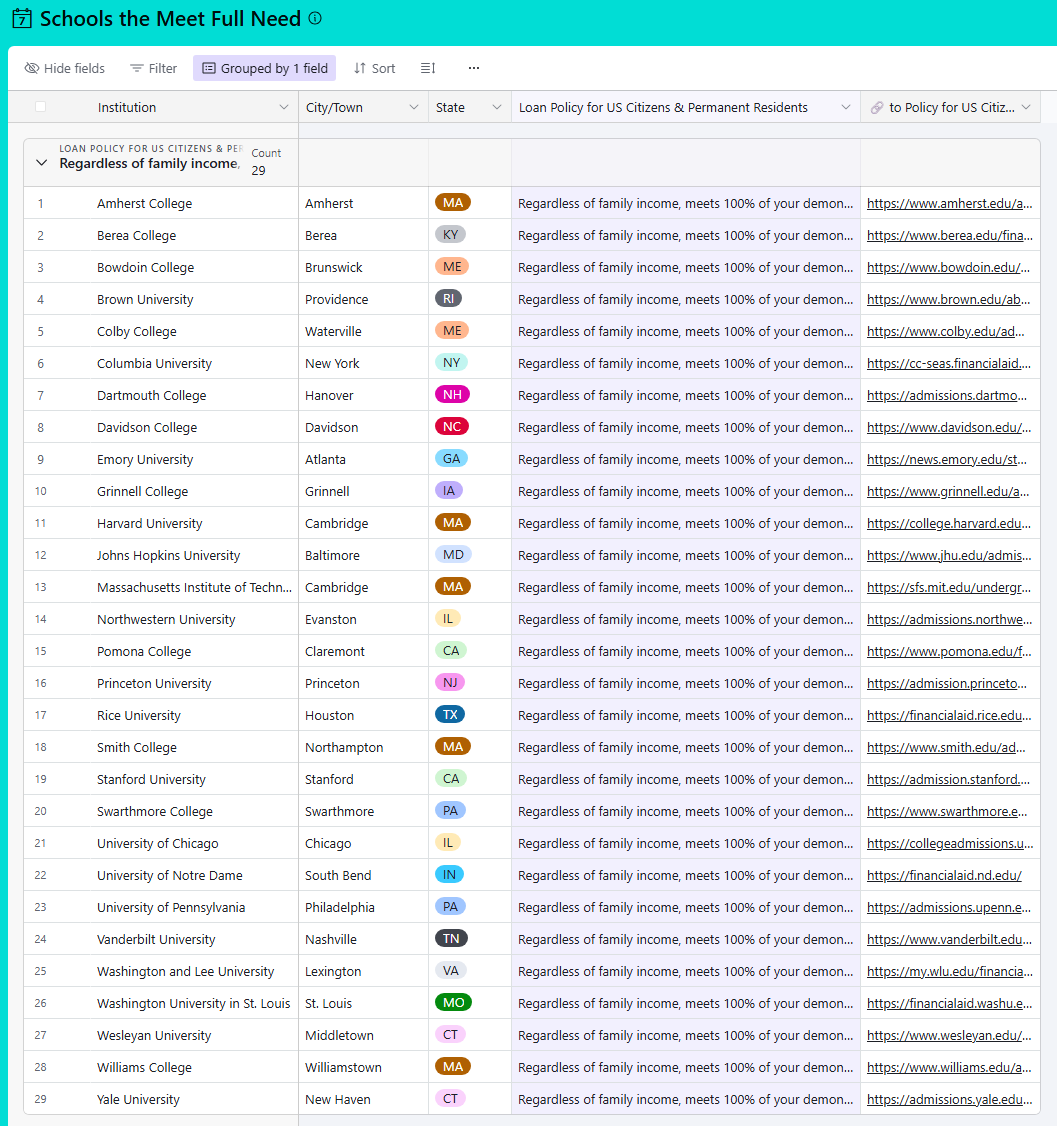Select the Grinnell College cell
Screen dimensions: 1057x1126
pos(194,491)
